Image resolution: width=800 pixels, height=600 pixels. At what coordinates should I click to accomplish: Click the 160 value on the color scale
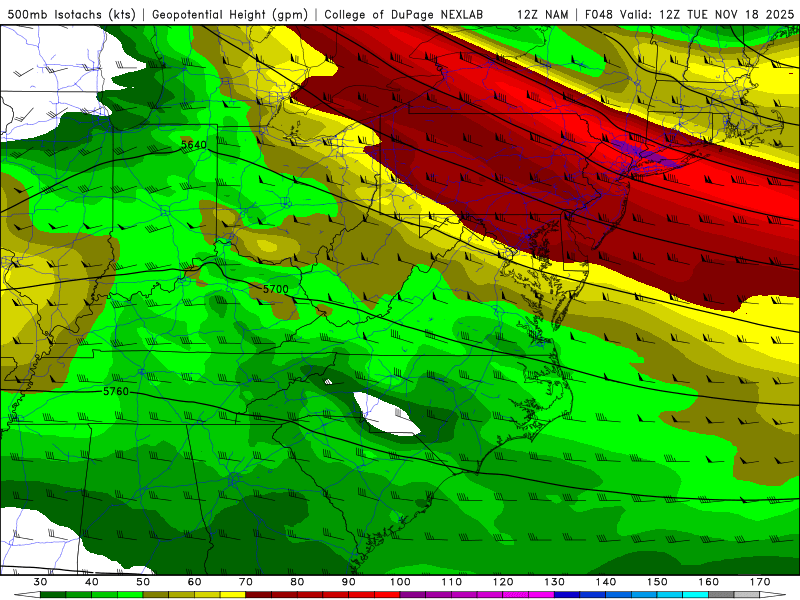click(709, 582)
